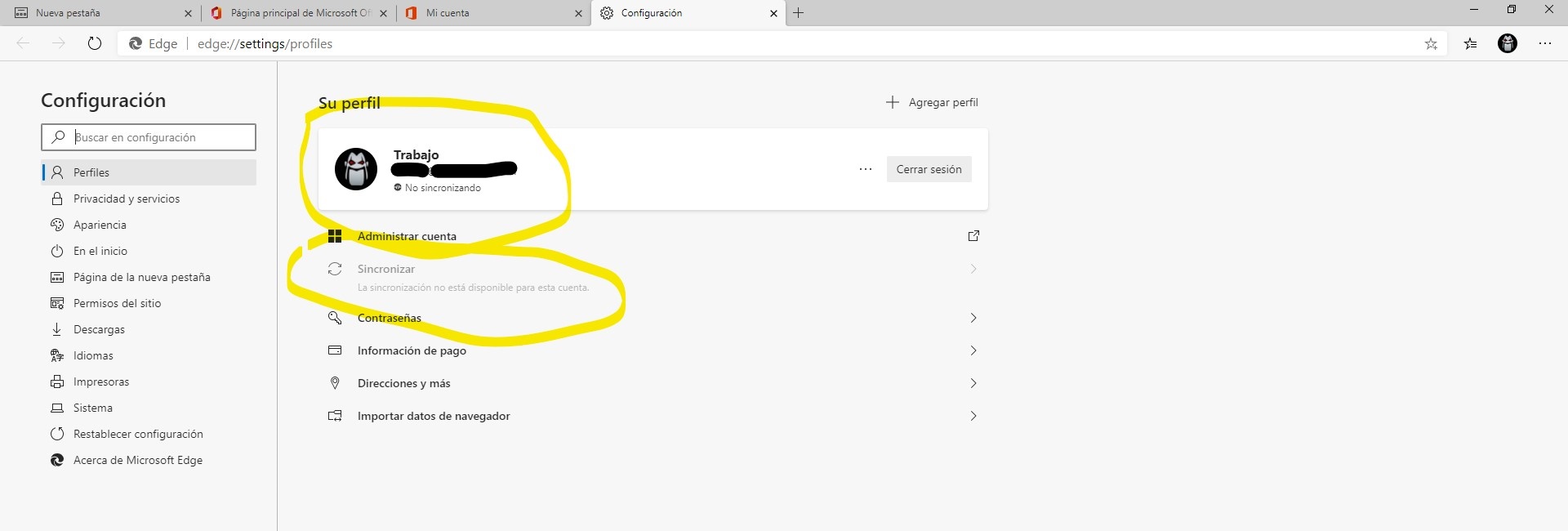1568x531 pixels.
Task: Click Agregar perfil
Action: point(933,102)
